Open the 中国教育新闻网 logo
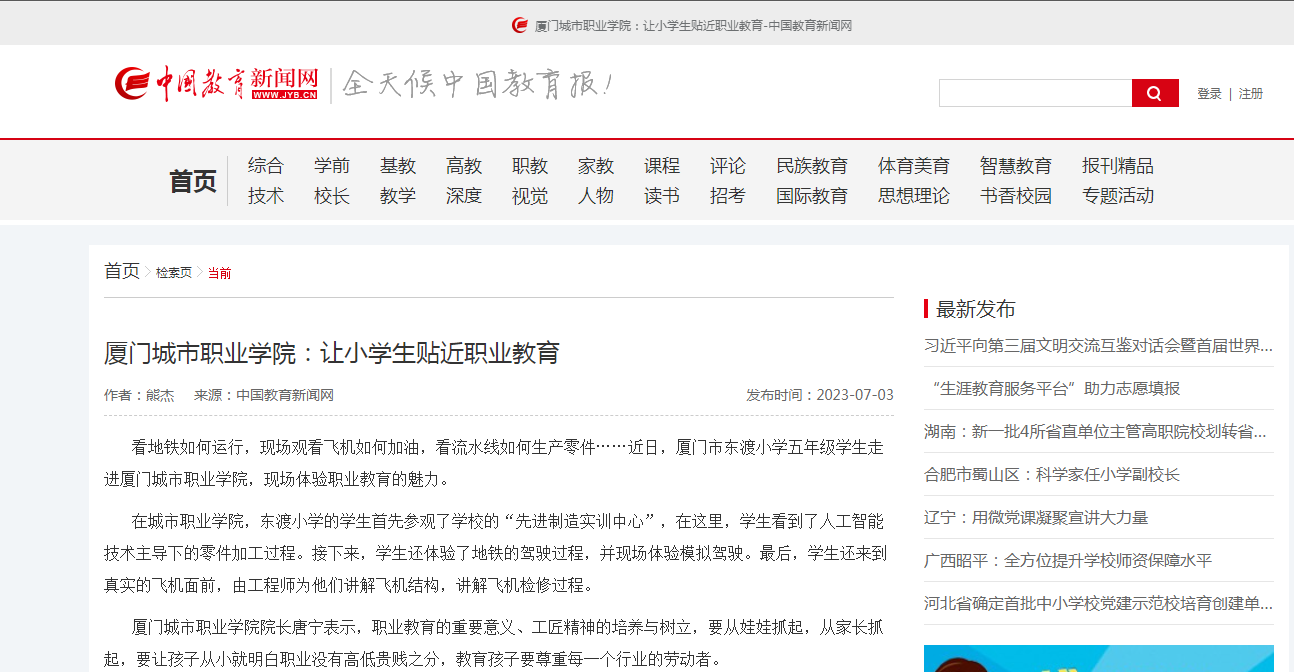This screenshot has width=1294, height=672. (x=216, y=84)
